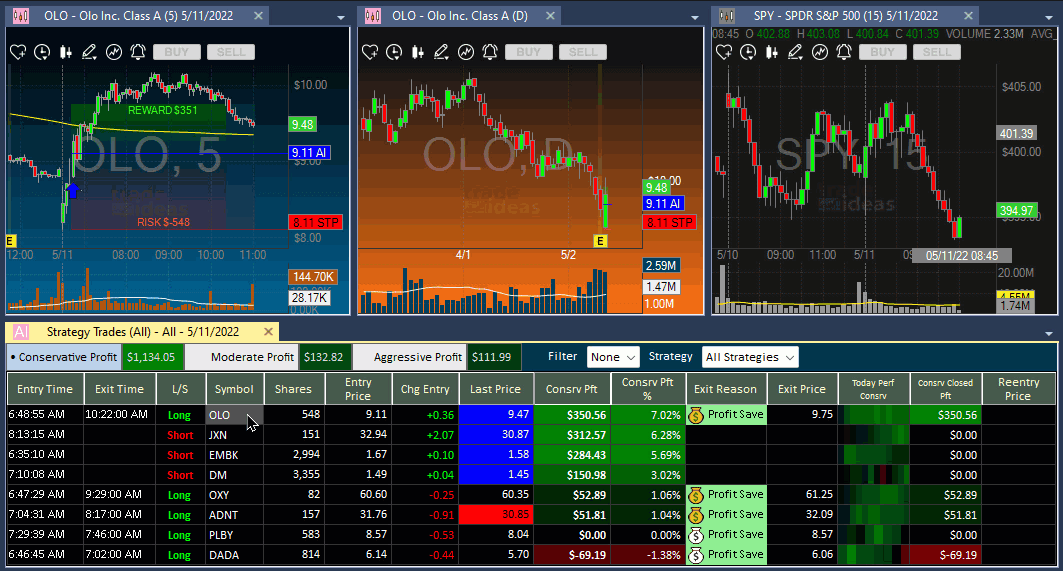Switch to the Strategy Trades (All) tab

click(x=140, y=331)
